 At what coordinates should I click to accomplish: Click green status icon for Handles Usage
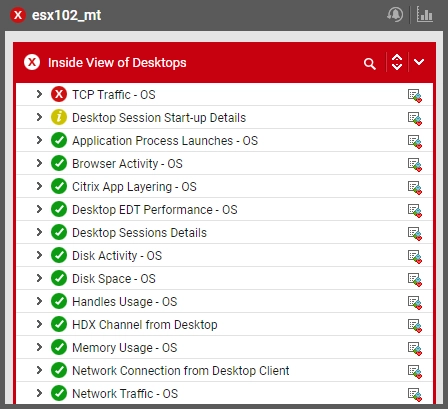tap(59, 301)
